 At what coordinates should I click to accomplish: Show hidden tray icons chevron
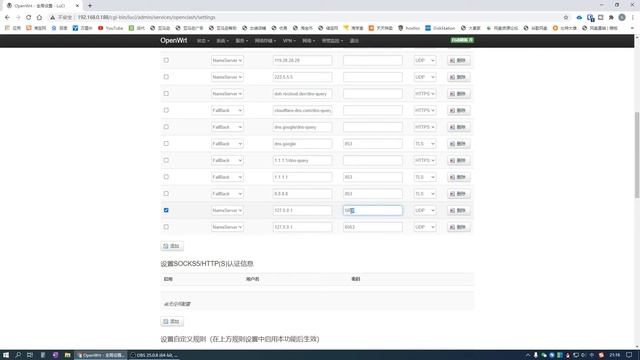point(527,355)
